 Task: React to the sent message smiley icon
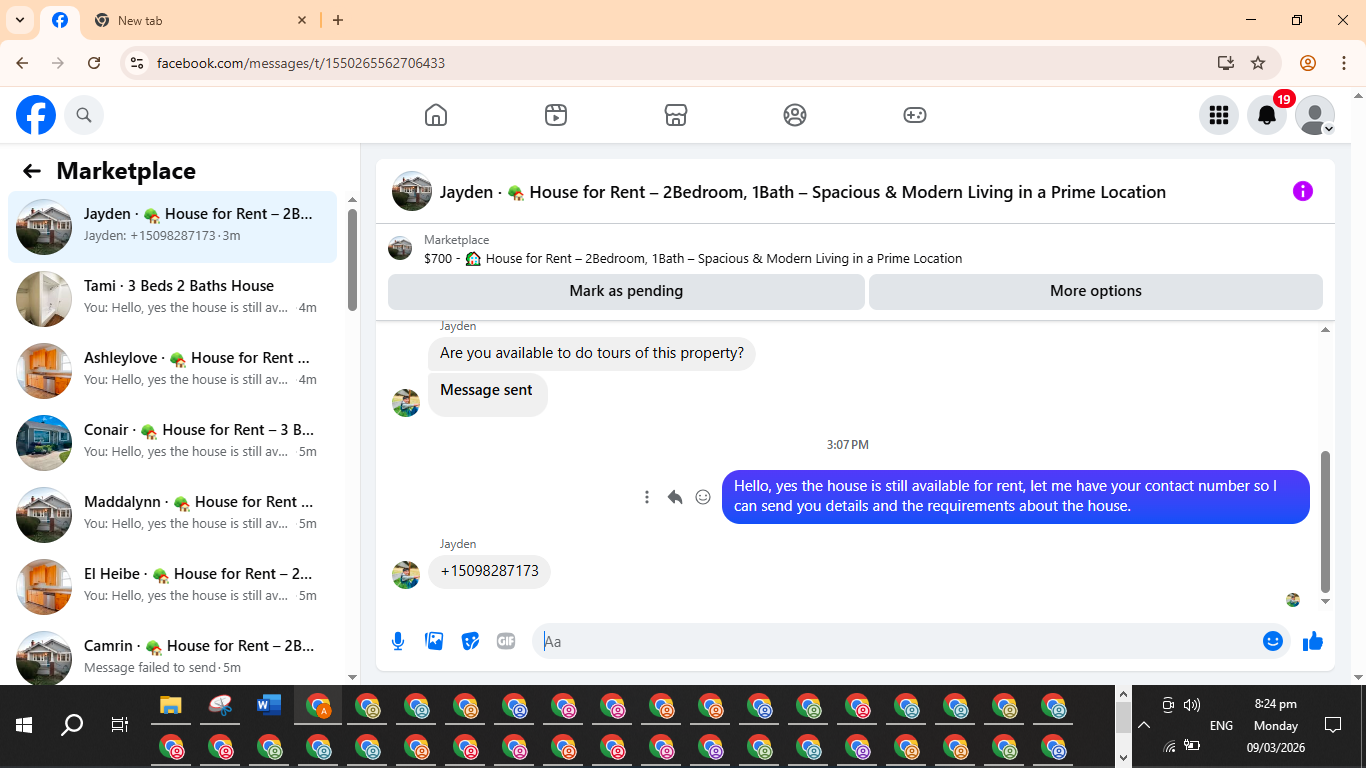(x=703, y=497)
